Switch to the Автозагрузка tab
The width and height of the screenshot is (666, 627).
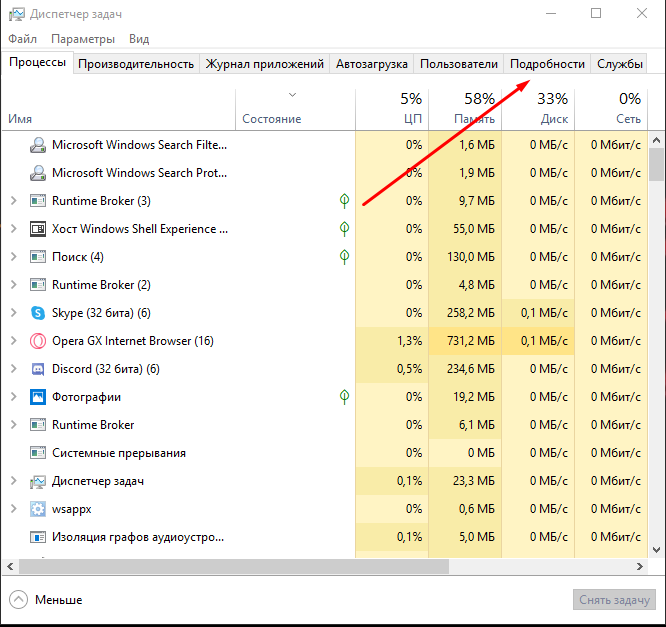pyautogui.click(x=372, y=64)
